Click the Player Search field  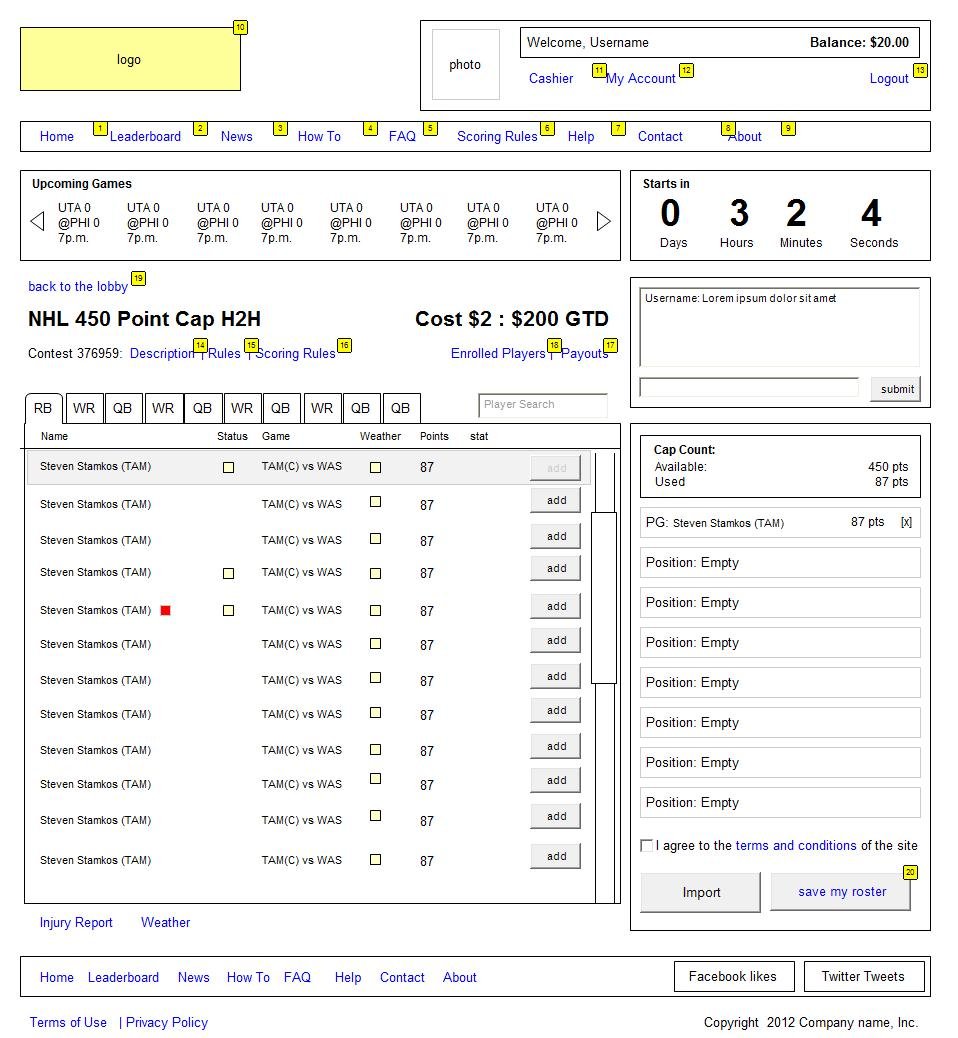pos(543,404)
